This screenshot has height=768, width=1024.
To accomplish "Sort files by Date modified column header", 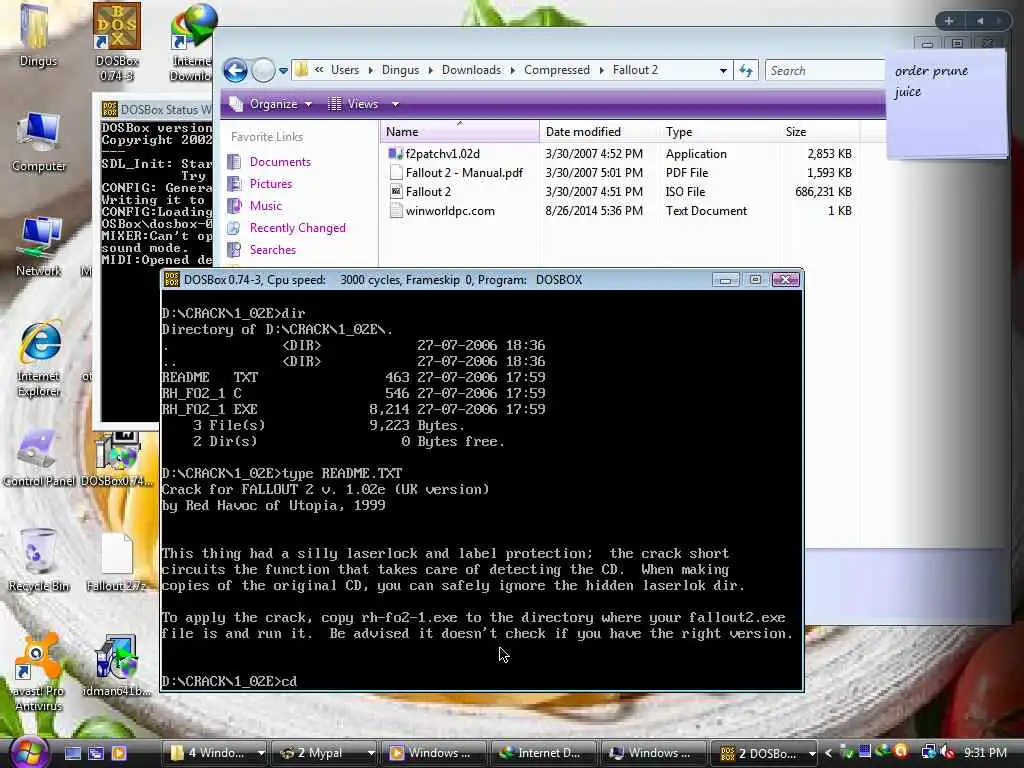I will point(599,131).
